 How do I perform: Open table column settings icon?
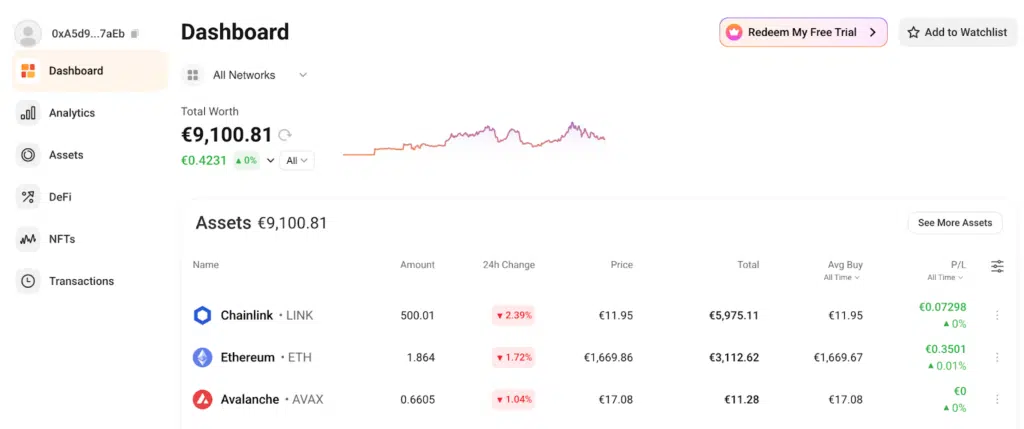pyautogui.click(x=997, y=266)
